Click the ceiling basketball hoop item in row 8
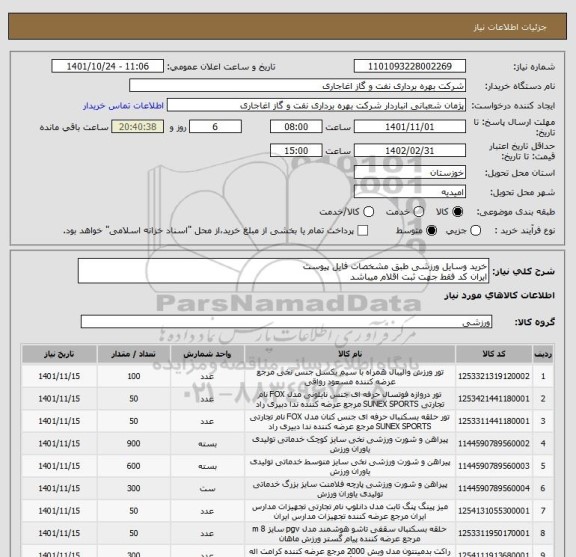 pyautogui.click(x=350, y=534)
